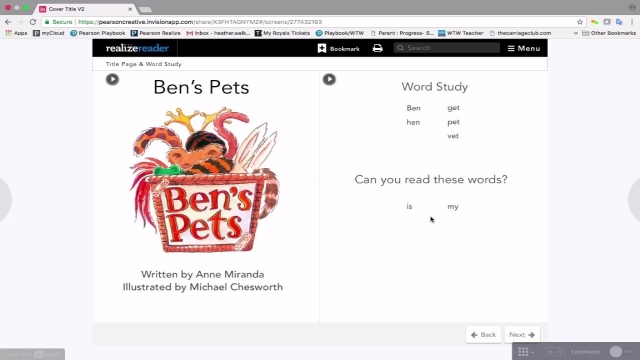
Task: Click the right edge next-screen handle
Action: (634, 200)
